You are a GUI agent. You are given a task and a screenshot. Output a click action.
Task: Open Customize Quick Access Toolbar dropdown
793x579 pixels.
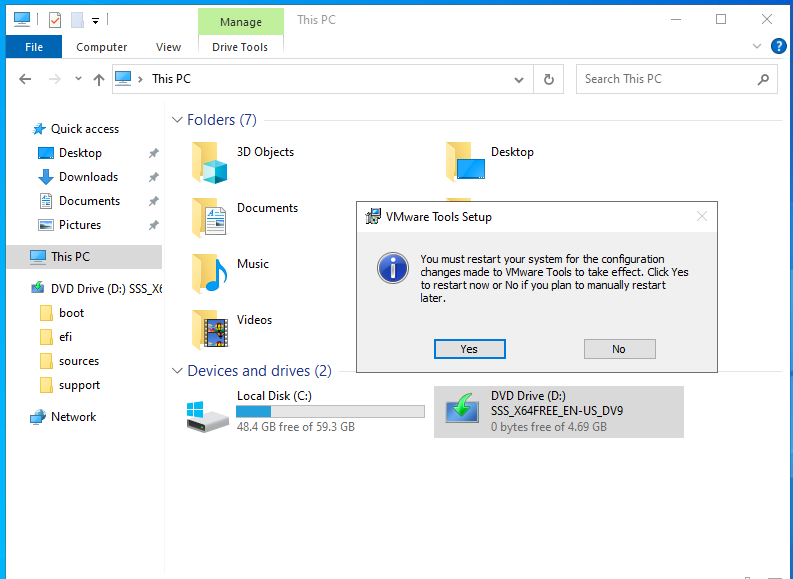[x=96, y=21]
